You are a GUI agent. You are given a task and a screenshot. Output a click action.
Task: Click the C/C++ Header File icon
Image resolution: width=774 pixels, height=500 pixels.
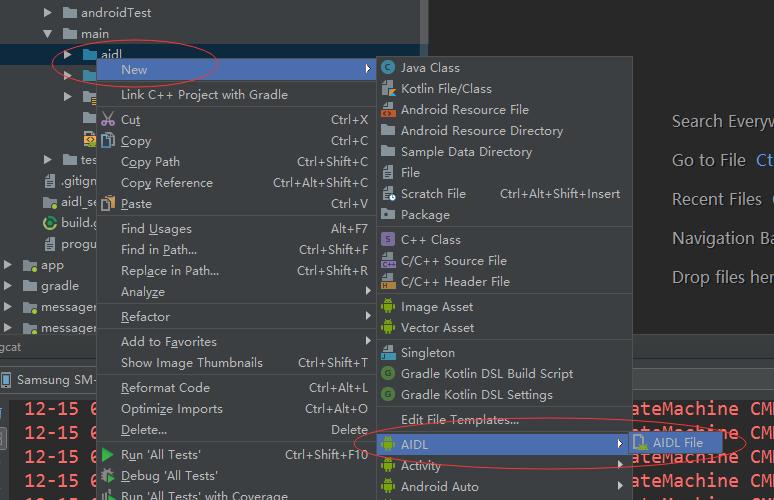click(388, 281)
